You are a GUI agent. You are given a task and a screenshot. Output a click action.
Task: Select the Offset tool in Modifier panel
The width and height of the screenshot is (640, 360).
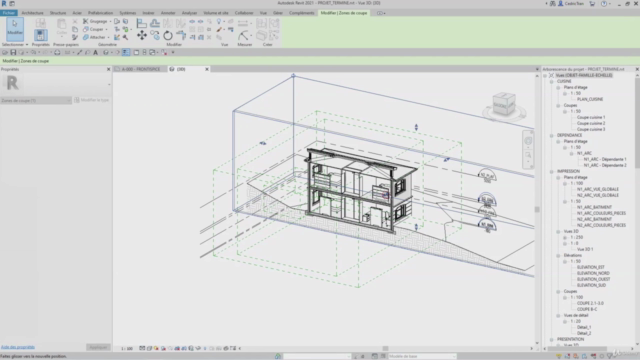155,23
